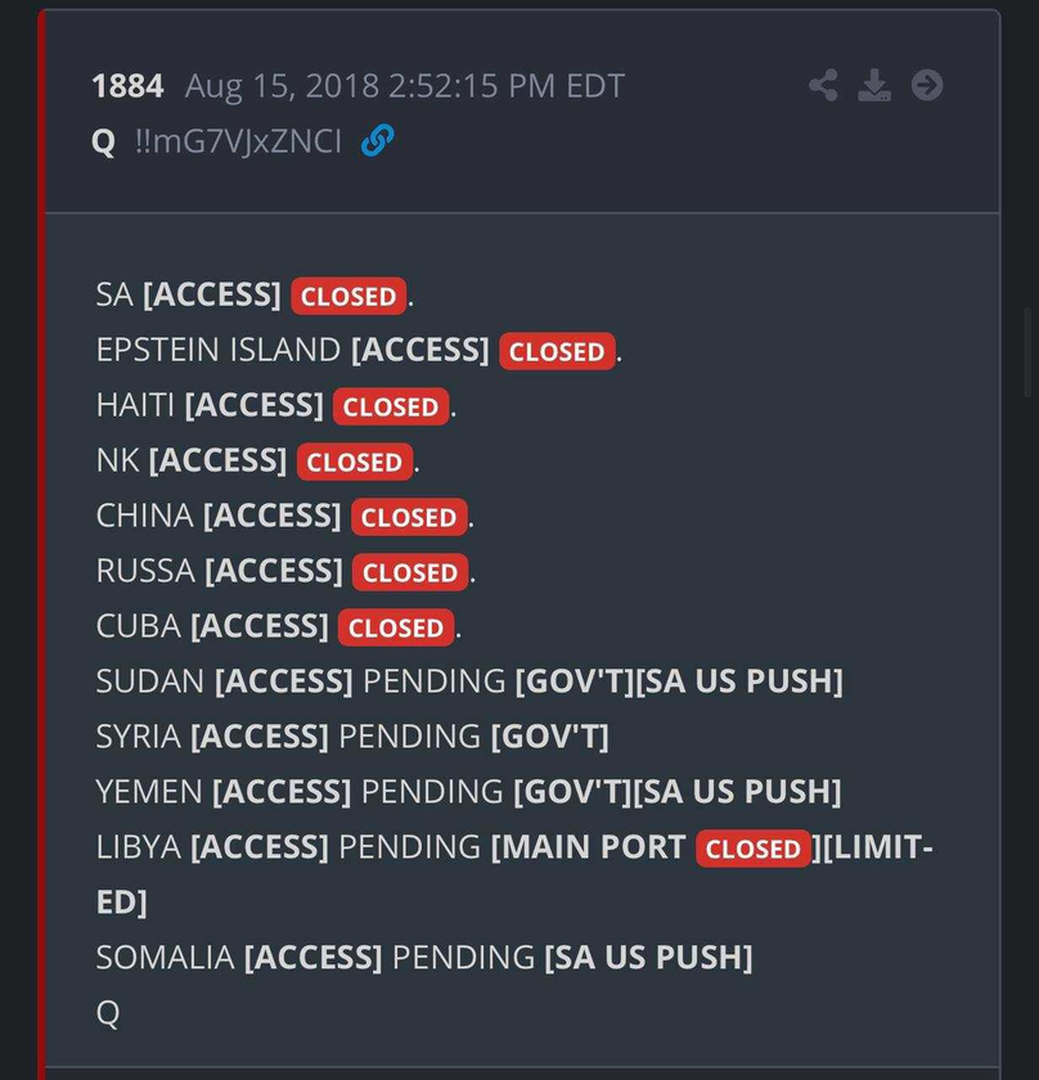Click the tripcode !!mG7VJxZNCI

(238, 141)
